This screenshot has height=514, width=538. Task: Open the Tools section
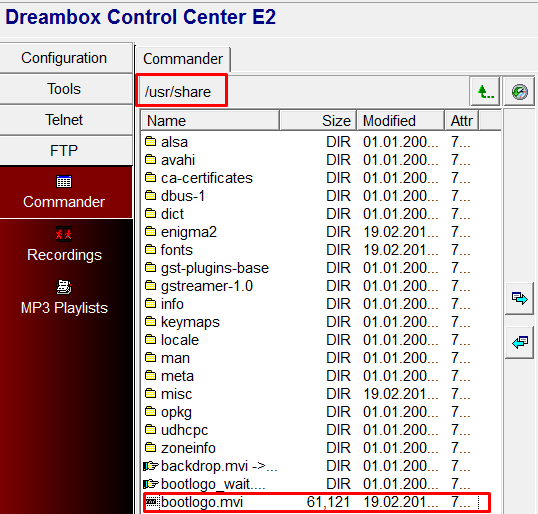[66, 89]
